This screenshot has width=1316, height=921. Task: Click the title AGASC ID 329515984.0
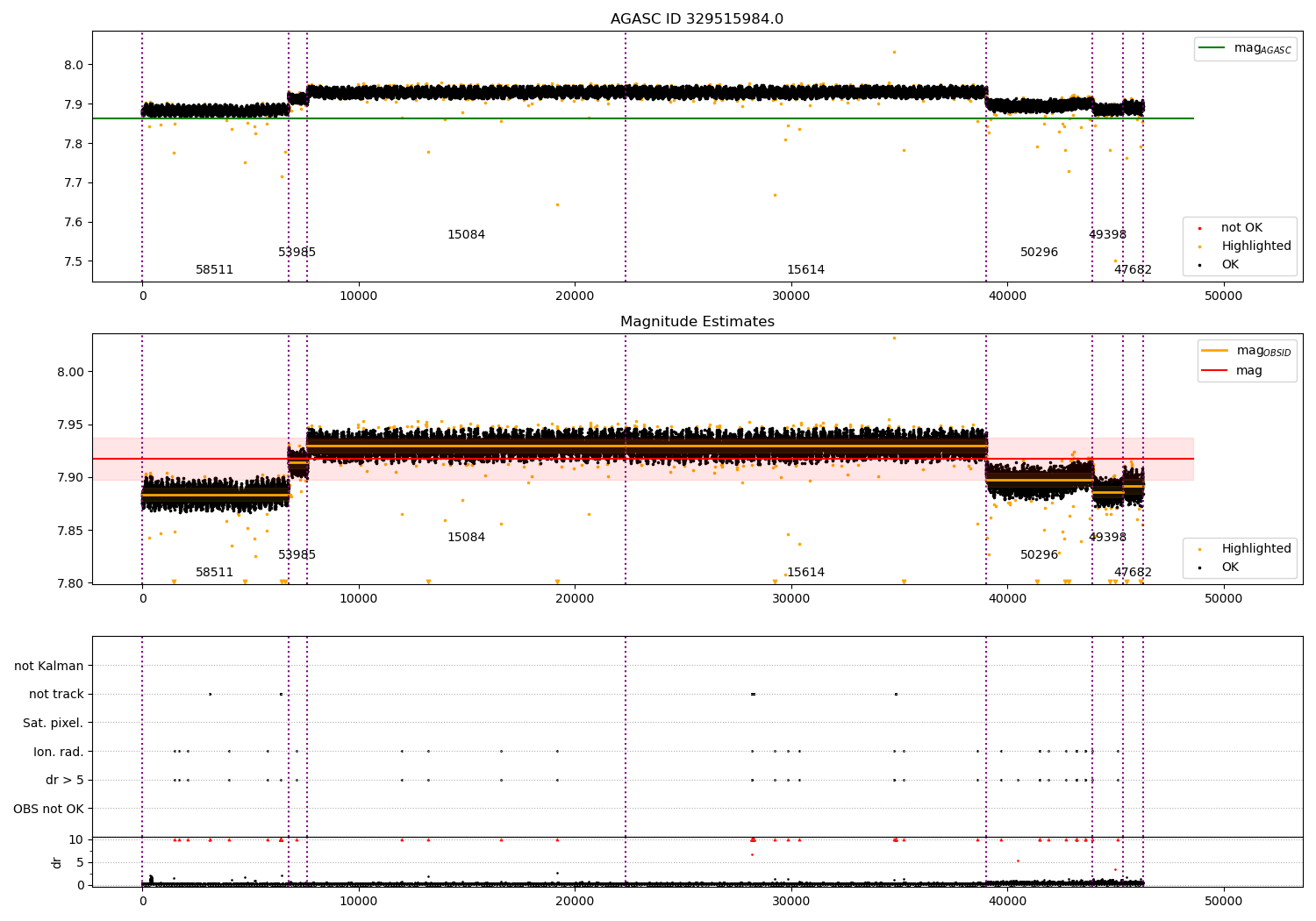[697, 19]
